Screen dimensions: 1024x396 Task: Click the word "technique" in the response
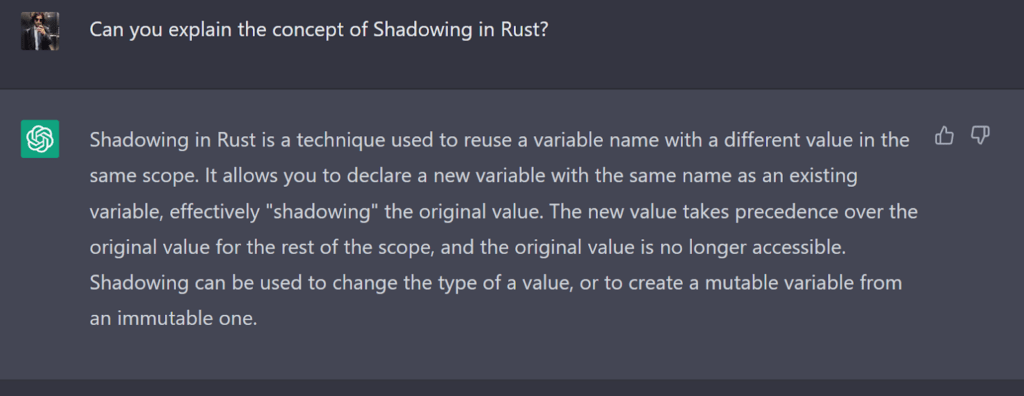(x=341, y=140)
